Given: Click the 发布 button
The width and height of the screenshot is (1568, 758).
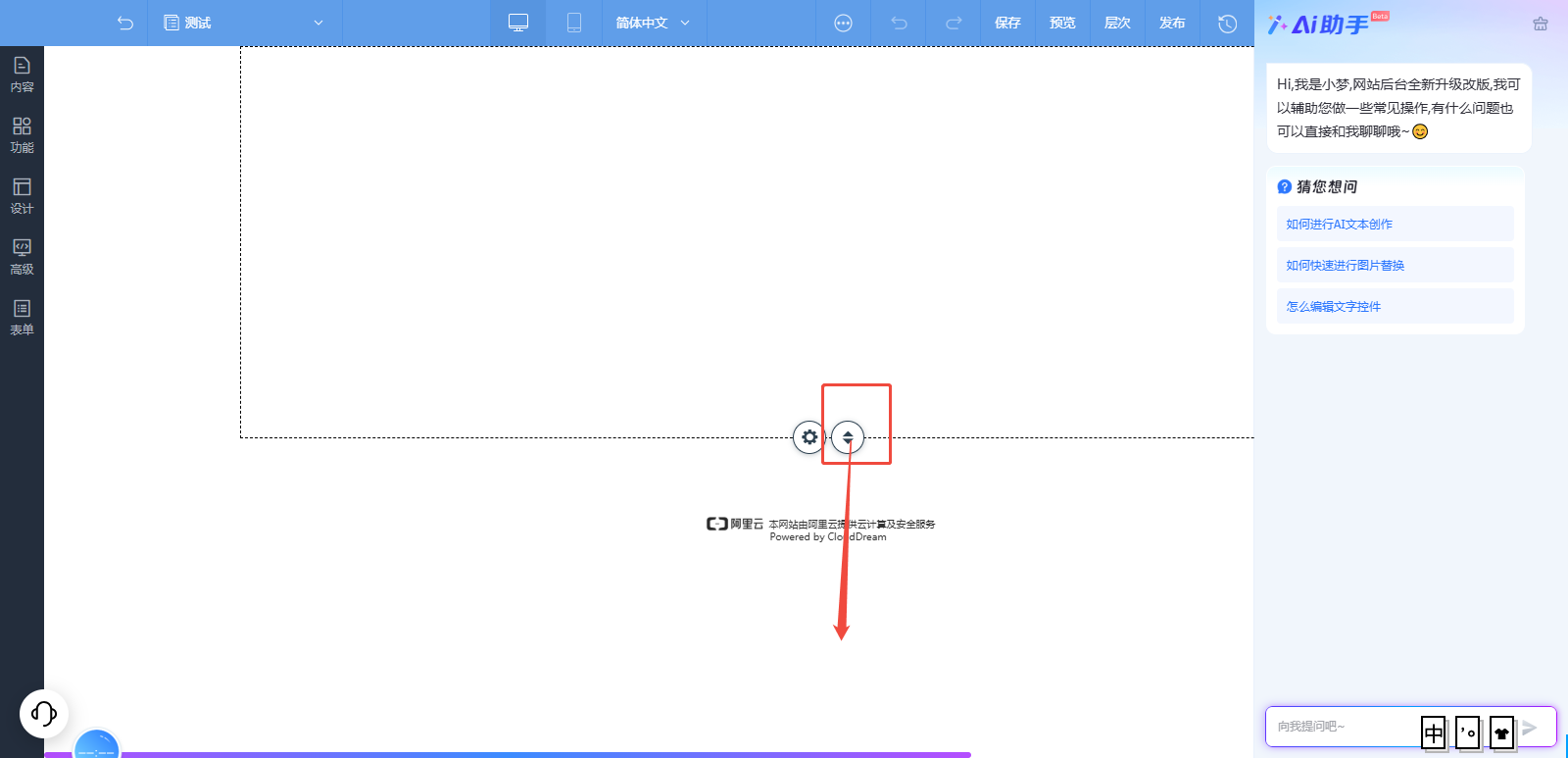Looking at the screenshot, I should coord(1172,23).
